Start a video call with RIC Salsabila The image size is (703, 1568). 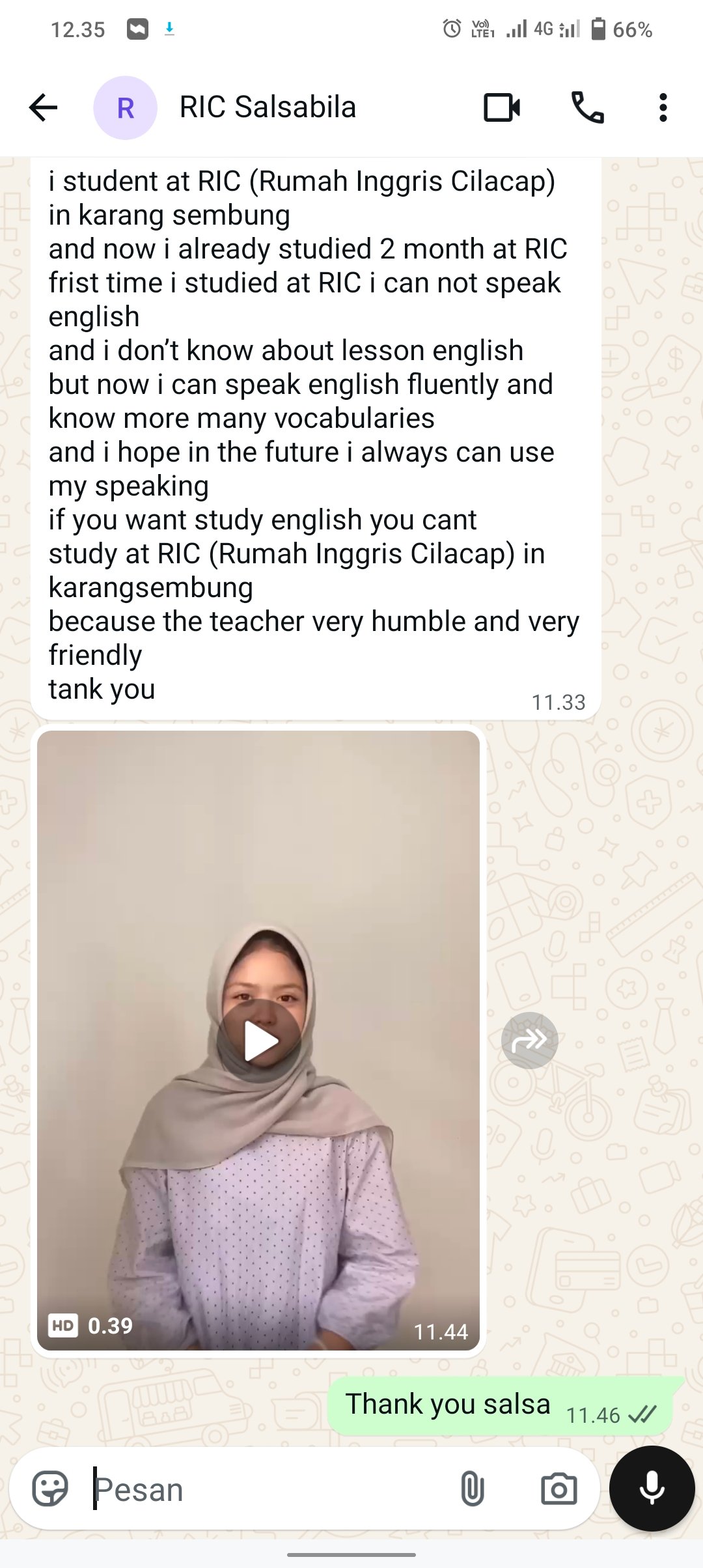pyautogui.click(x=502, y=107)
